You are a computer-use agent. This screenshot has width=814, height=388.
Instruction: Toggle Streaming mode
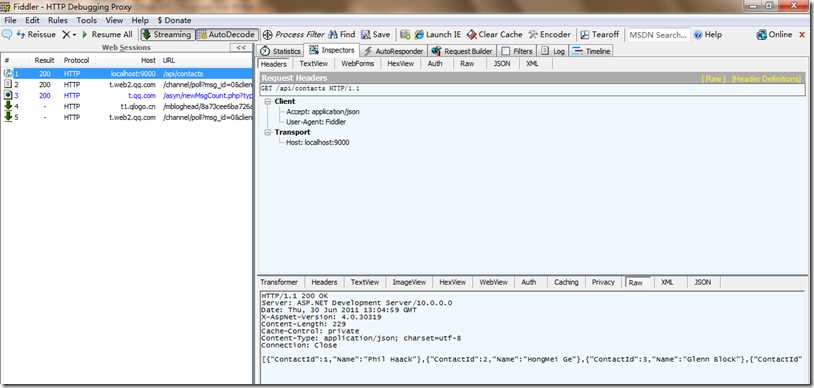click(167, 35)
